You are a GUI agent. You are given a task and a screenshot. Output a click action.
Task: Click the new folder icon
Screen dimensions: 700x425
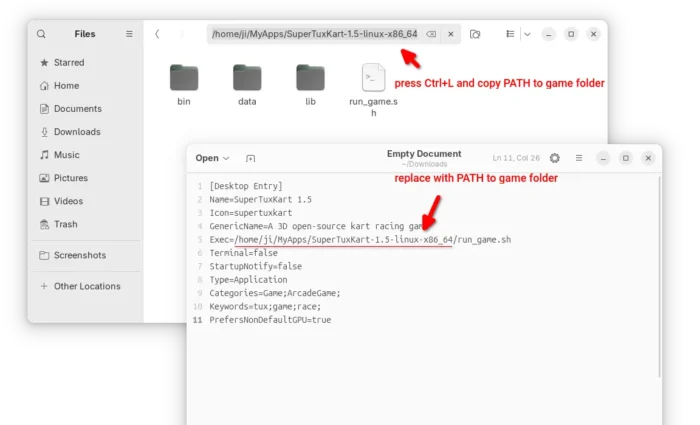click(475, 34)
